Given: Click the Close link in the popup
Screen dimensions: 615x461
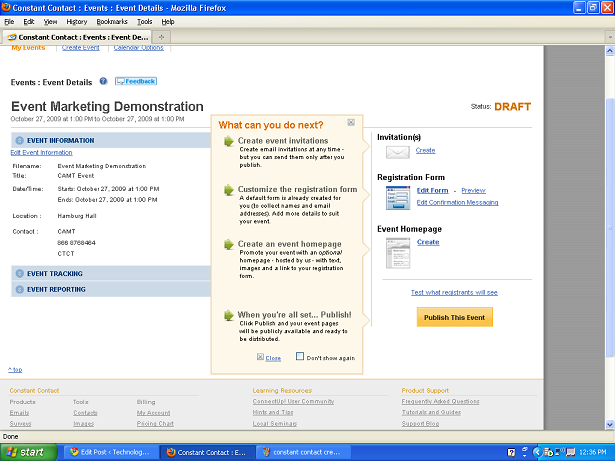Looking at the screenshot, I should point(273,358).
